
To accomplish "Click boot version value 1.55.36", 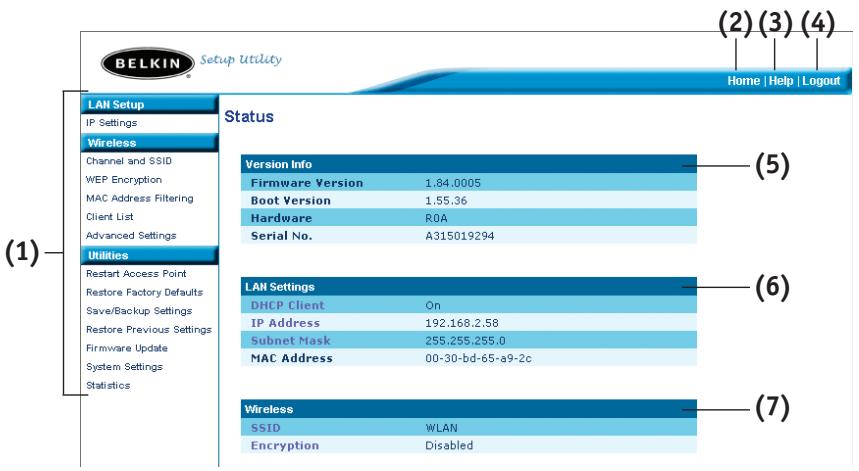I will pyautogui.click(x=446, y=200).
